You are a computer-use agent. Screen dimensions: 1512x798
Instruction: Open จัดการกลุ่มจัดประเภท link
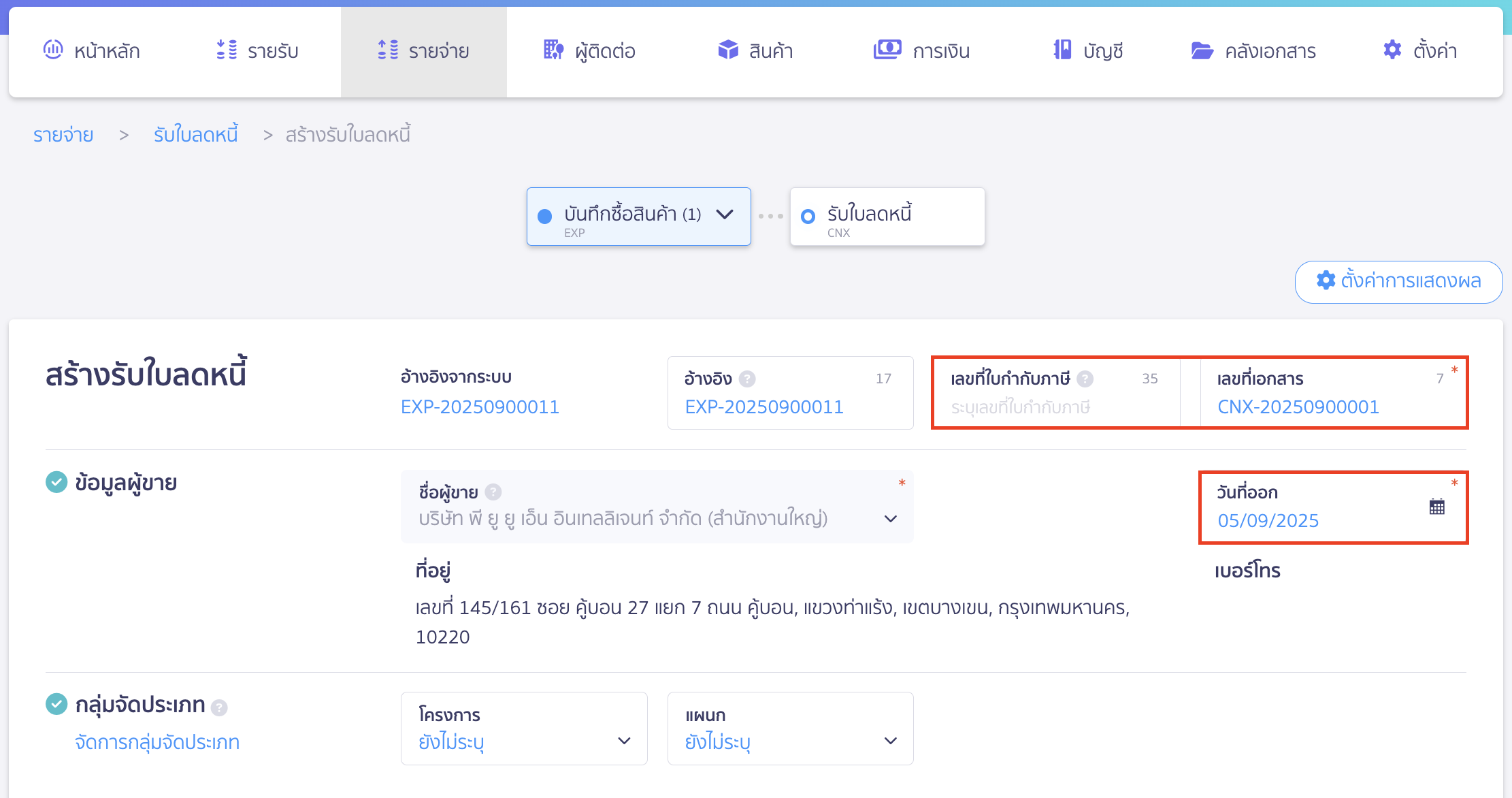157,742
